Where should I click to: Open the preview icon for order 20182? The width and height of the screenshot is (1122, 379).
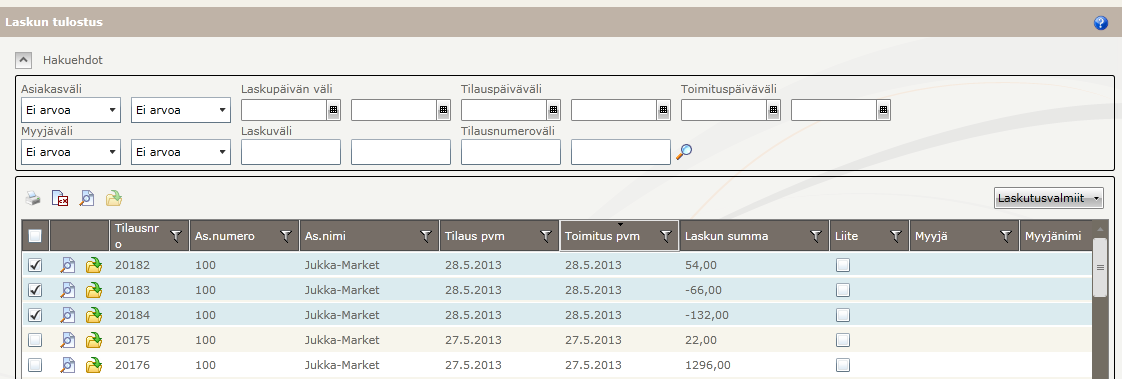[x=68, y=265]
